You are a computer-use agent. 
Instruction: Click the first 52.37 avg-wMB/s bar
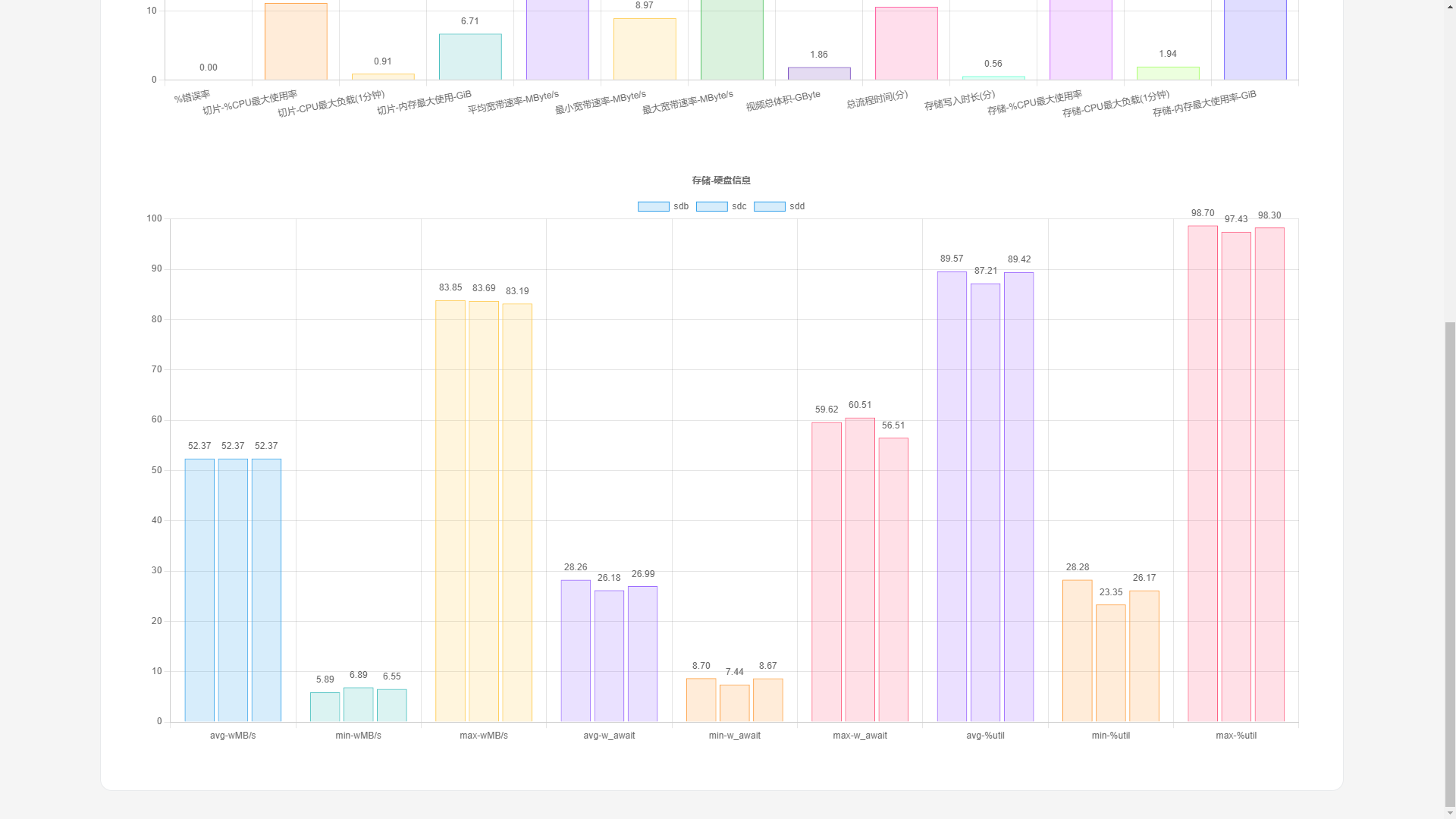[x=199, y=590]
